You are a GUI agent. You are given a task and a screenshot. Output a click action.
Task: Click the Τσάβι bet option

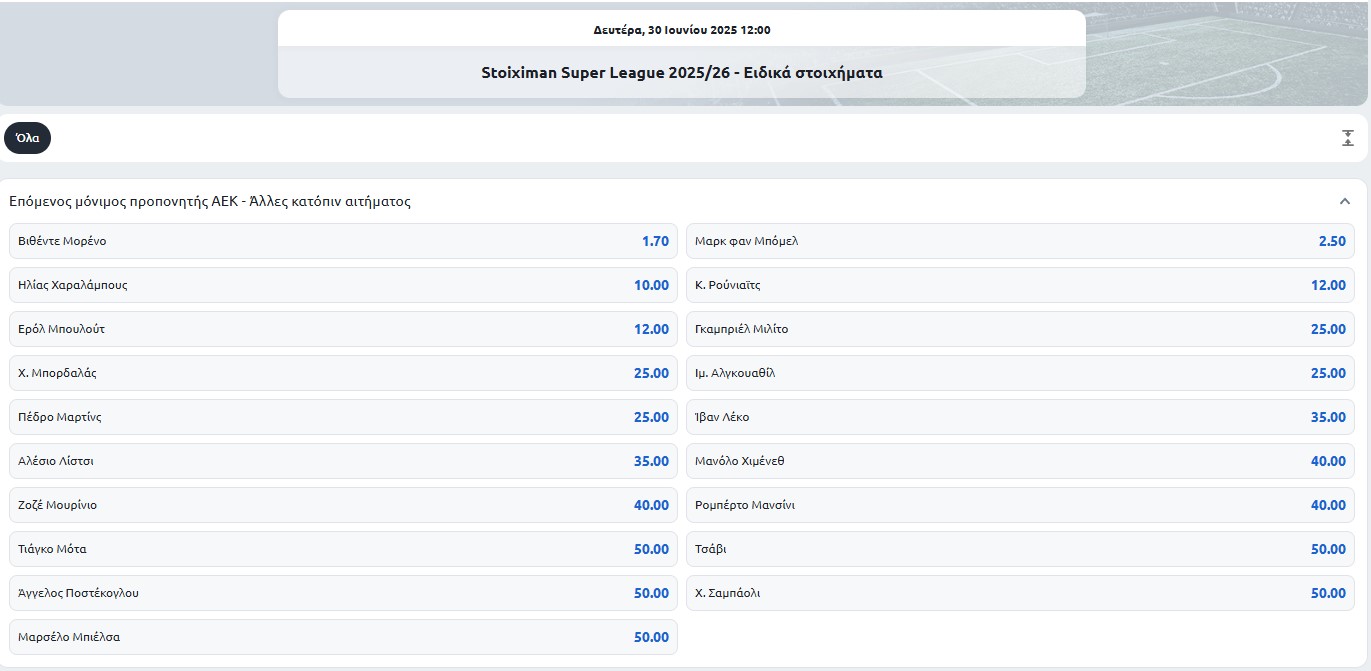click(1020, 549)
